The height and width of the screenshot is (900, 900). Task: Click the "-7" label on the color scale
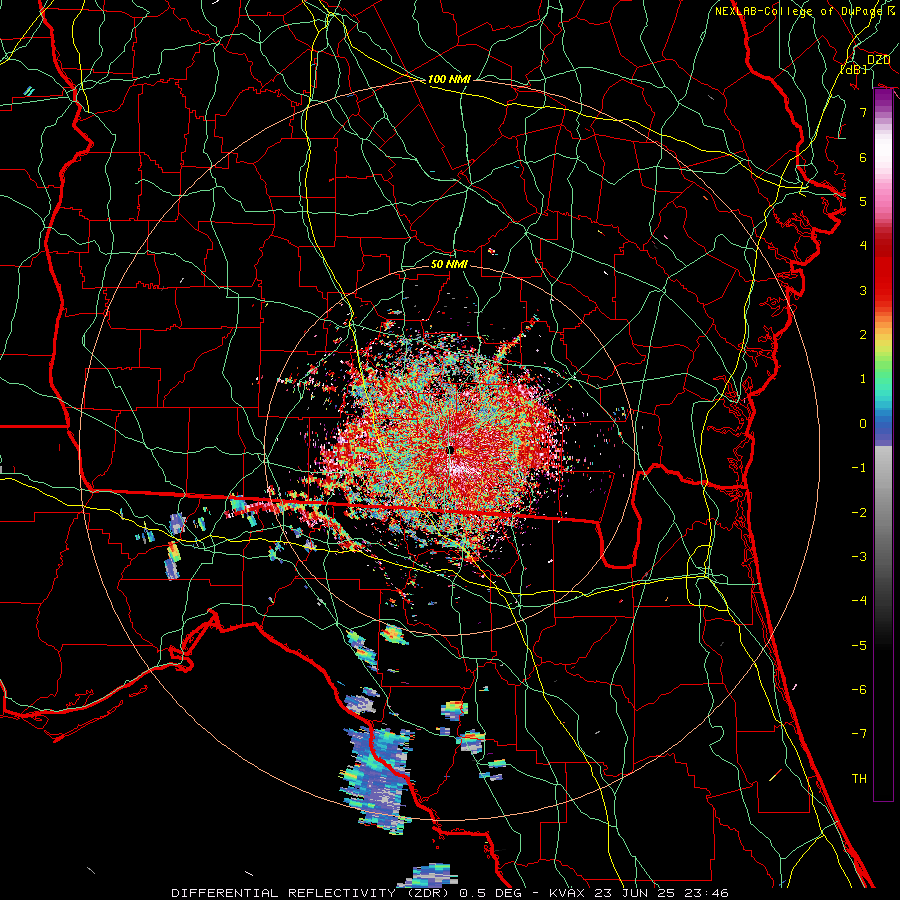coord(859,734)
